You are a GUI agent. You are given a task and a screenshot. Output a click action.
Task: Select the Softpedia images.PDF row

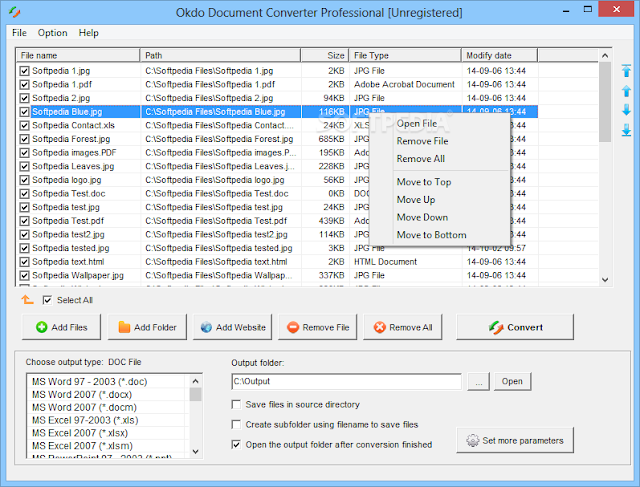click(x=278, y=153)
